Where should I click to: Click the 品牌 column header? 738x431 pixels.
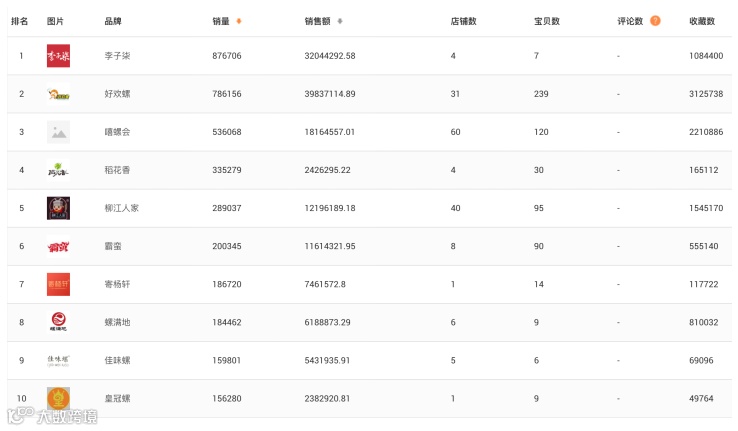(x=113, y=21)
